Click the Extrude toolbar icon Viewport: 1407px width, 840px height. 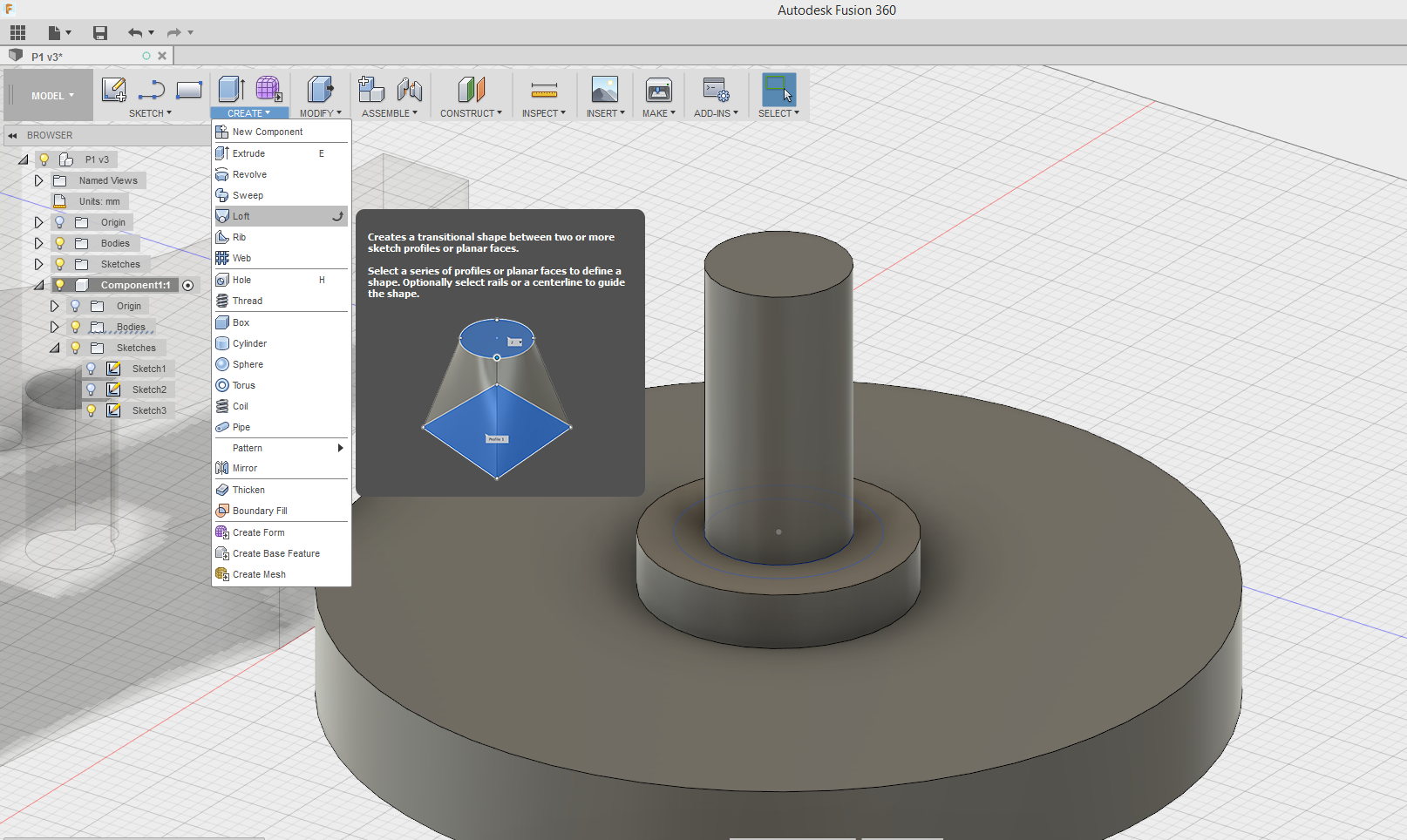(x=231, y=89)
